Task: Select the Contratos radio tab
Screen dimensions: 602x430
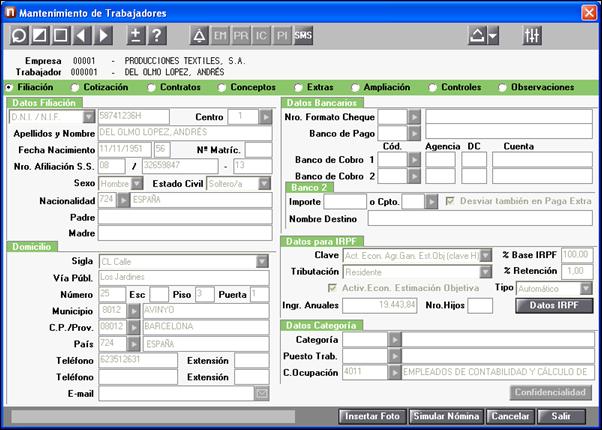Action: 152,88
